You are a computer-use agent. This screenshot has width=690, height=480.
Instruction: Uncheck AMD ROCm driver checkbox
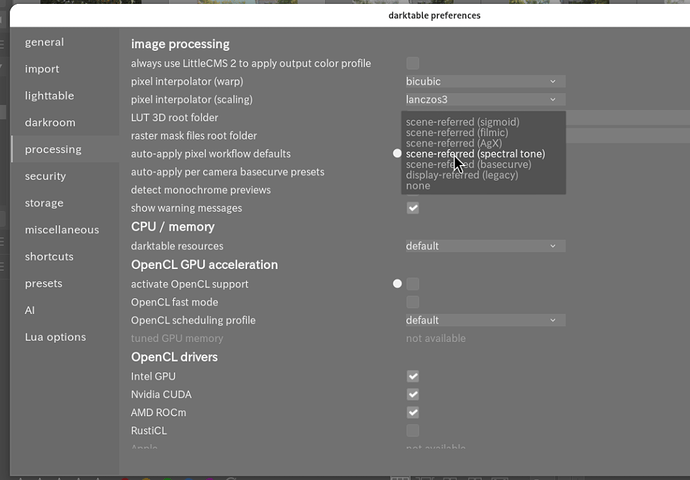413,413
